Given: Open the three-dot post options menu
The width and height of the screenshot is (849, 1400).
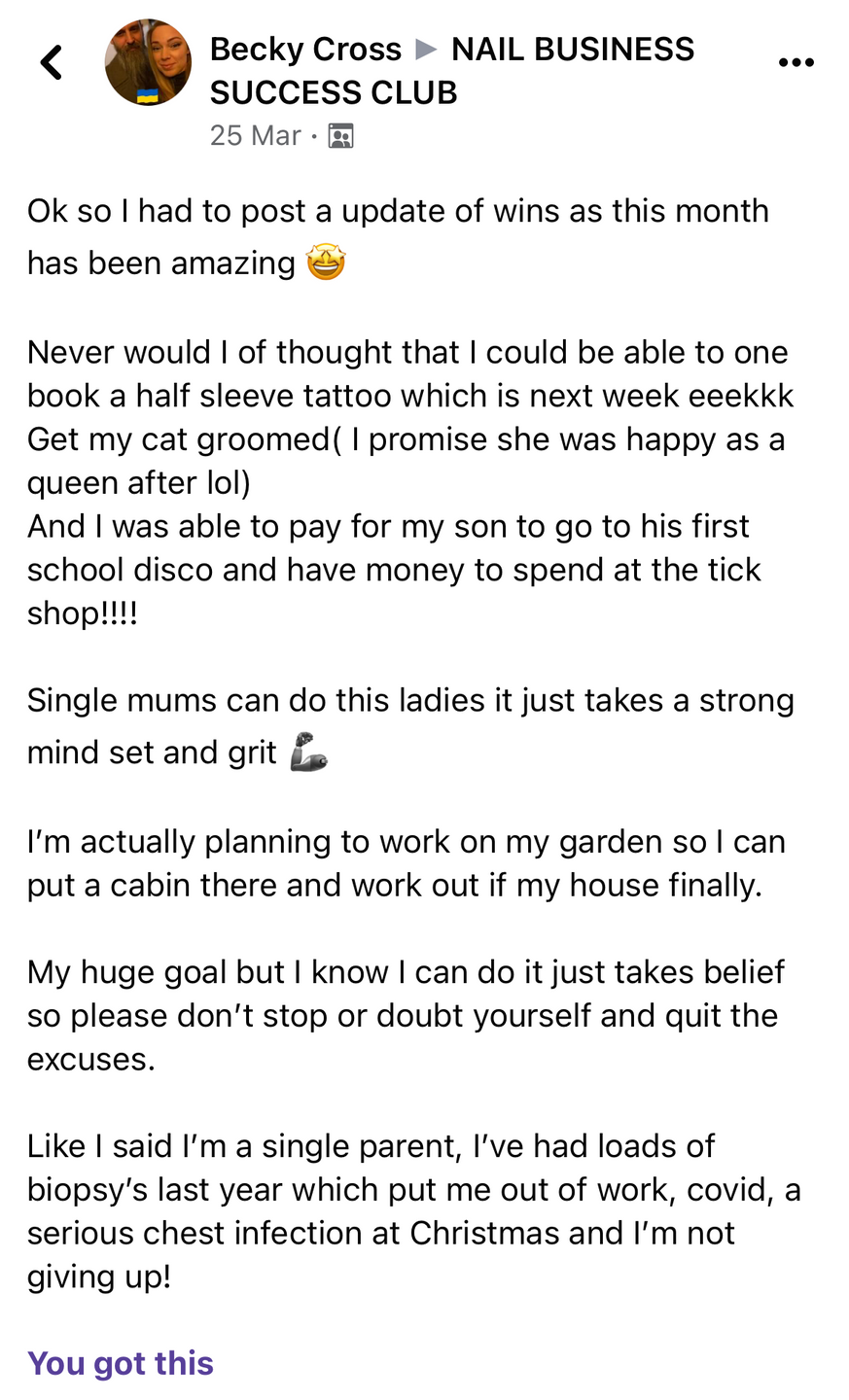Looking at the screenshot, I should (796, 63).
